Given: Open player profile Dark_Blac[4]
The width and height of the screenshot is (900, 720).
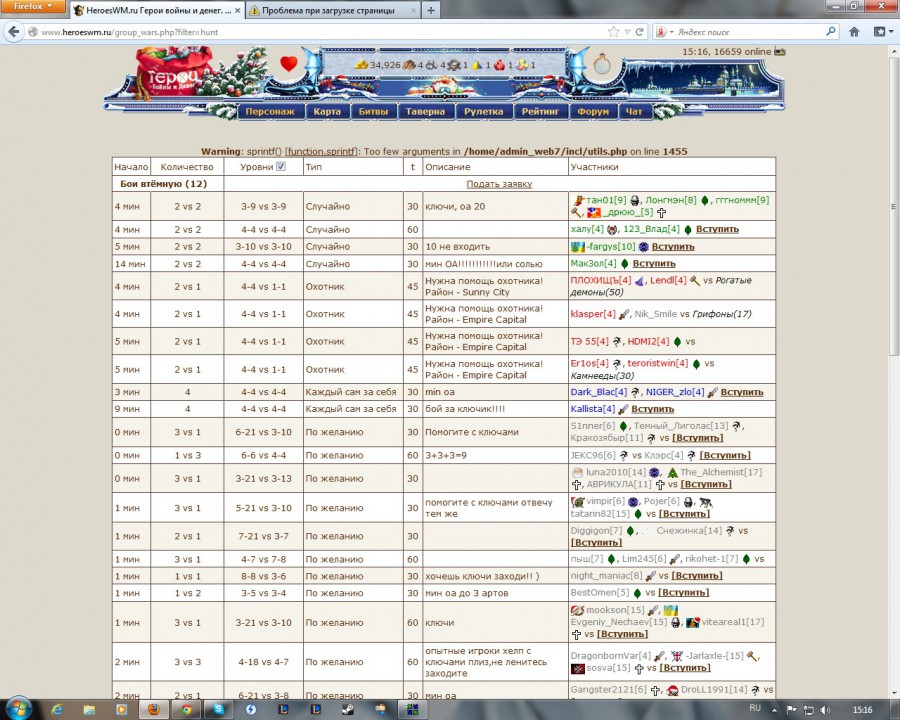Looking at the screenshot, I should point(599,392).
